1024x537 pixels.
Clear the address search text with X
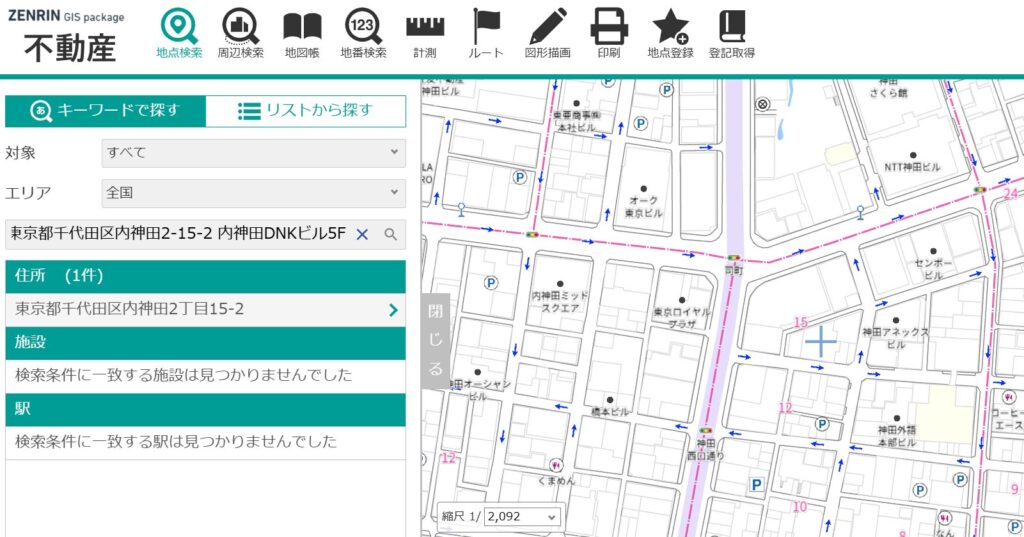click(363, 234)
